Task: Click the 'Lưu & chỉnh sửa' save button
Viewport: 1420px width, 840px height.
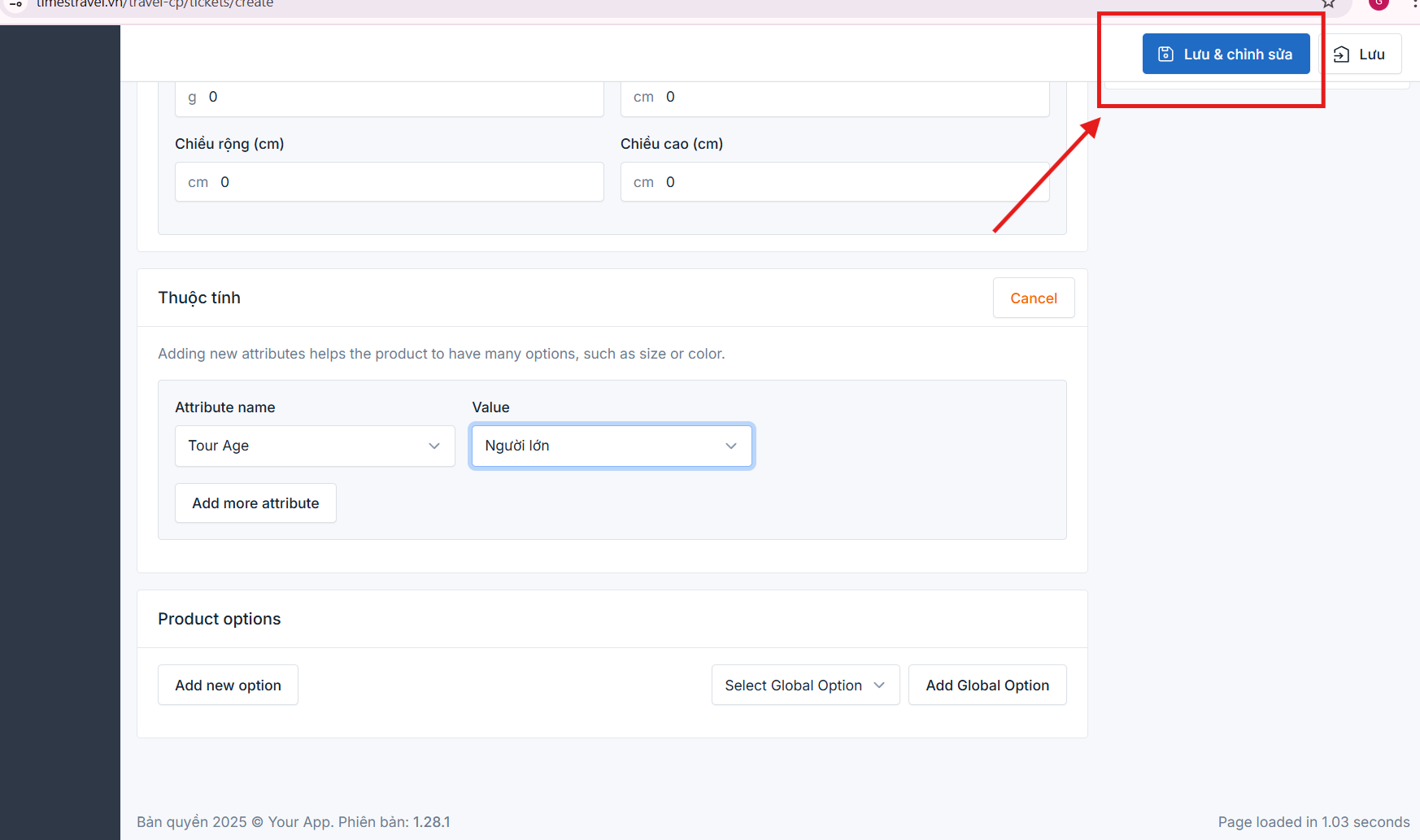Action: point(1226,54)
